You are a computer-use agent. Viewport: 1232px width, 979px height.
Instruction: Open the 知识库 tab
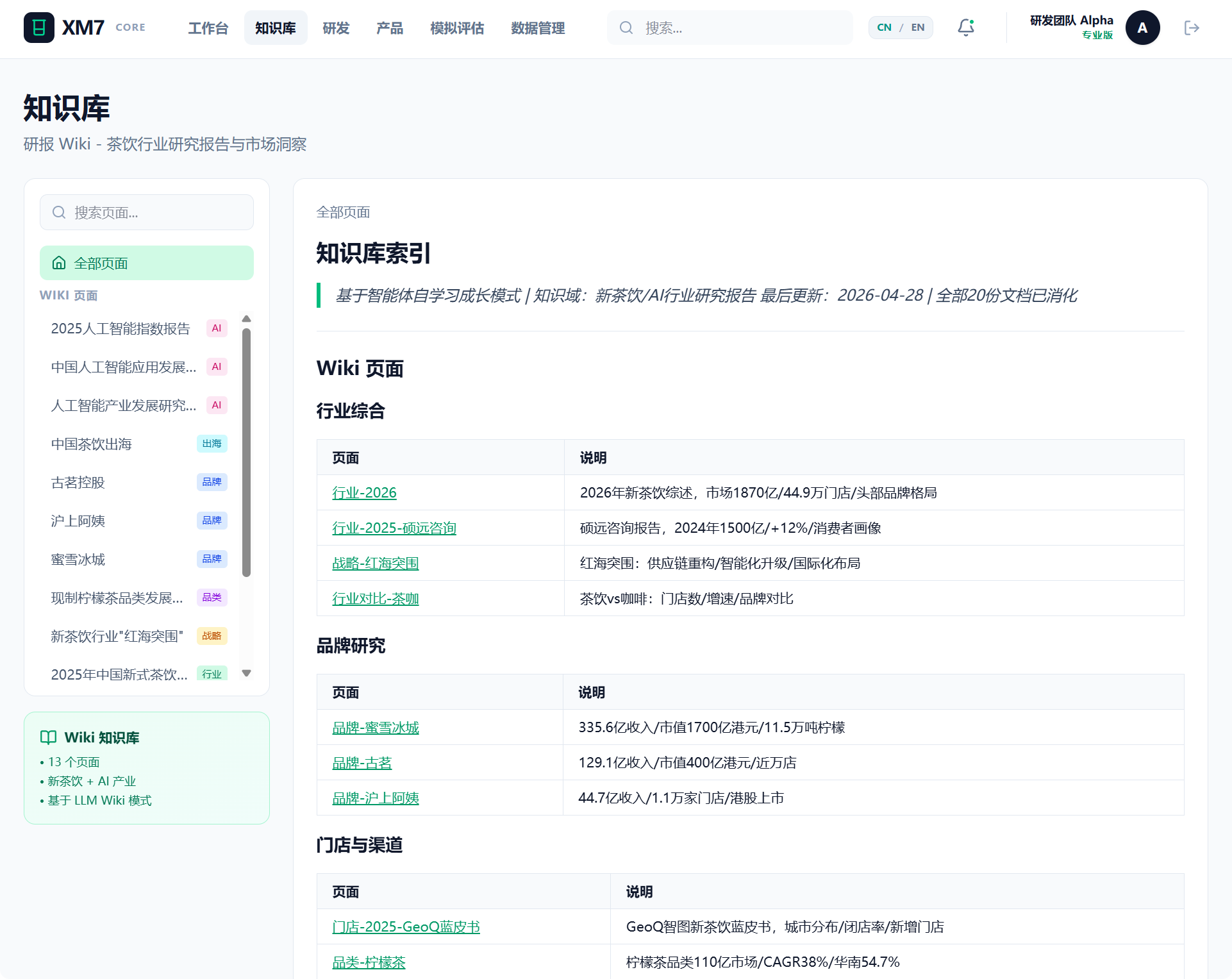[276, 28]
